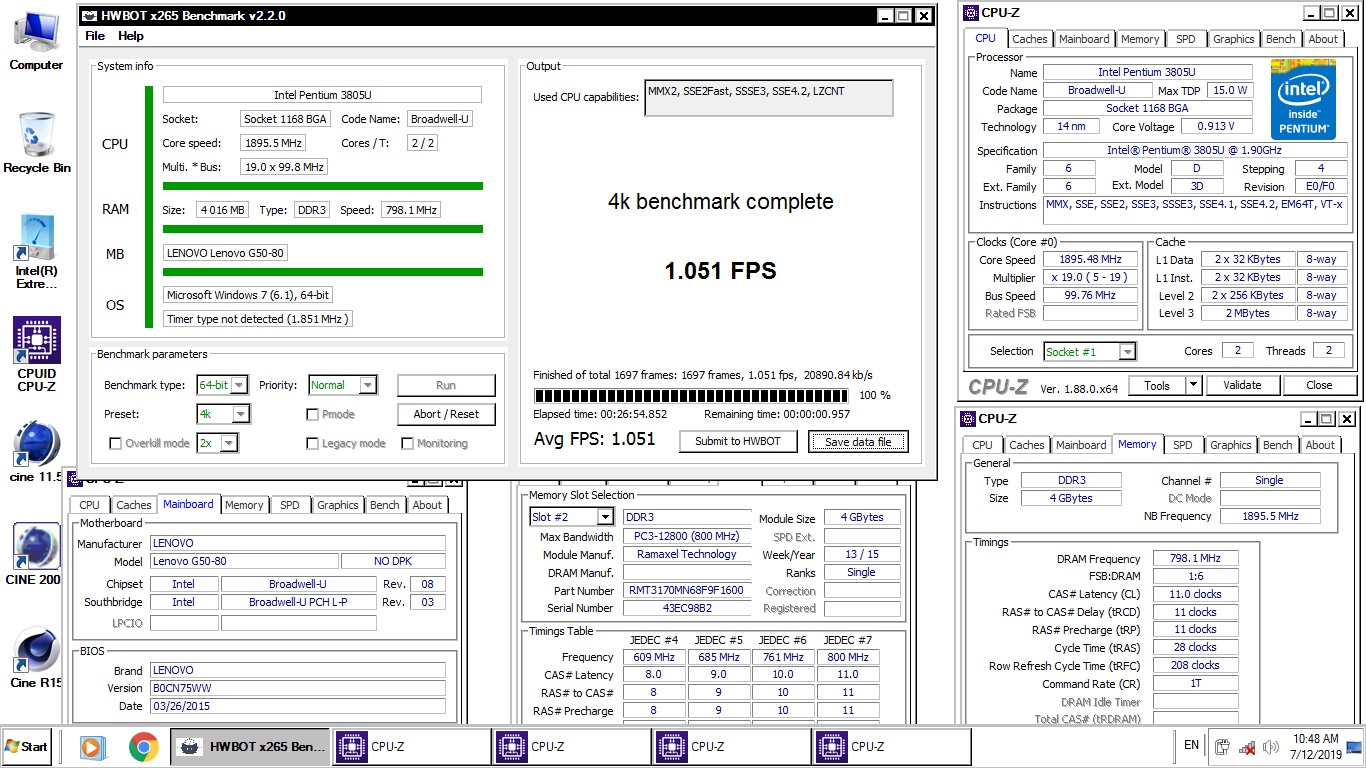The width and height of the screenshot is (1366, 768).
Task: Open the File menu in HWBOT
Action: 95,36
